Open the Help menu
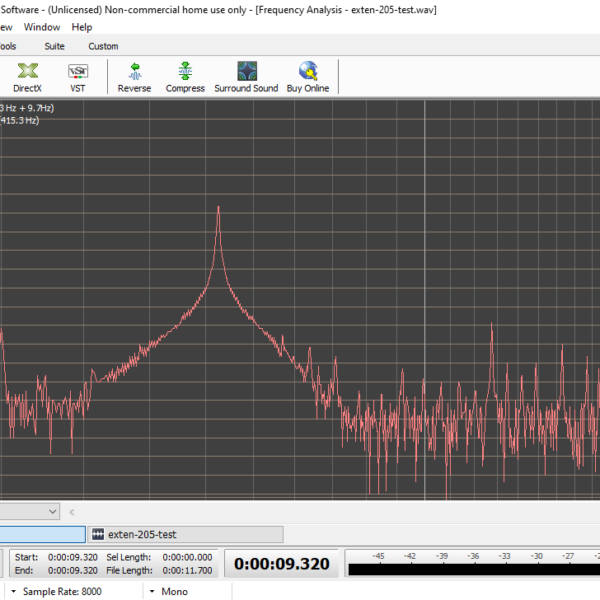This screenshot has height=600, width=600. pyautogui.click(x=82, y=27)
